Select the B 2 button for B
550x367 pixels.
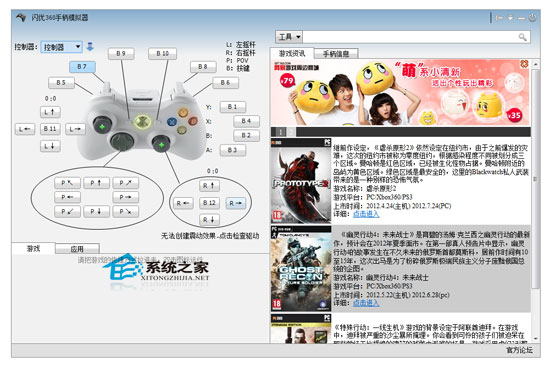tap(246, 135)
